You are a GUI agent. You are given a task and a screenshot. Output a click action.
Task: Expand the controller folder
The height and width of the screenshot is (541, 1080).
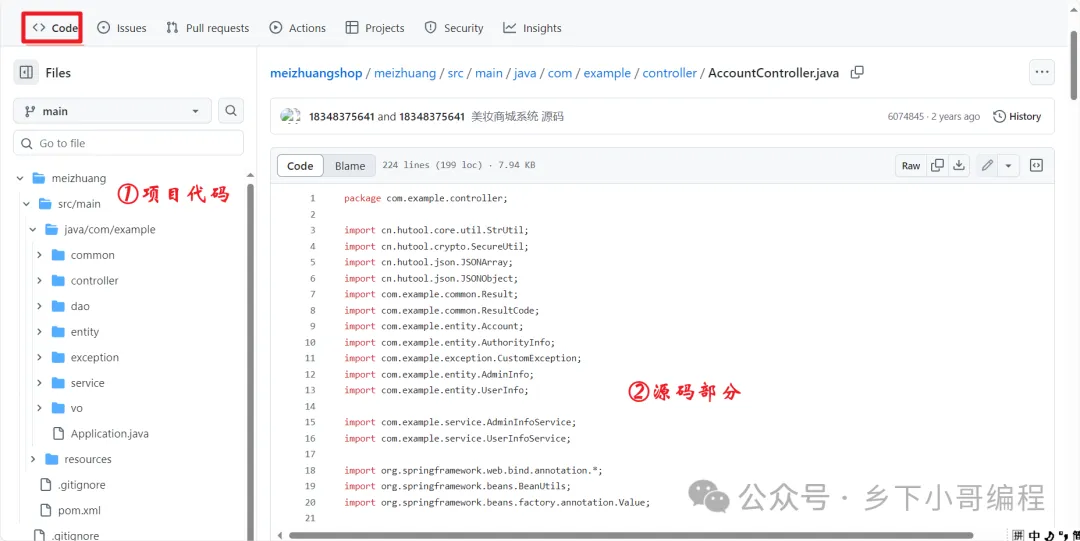pos(39,280)
